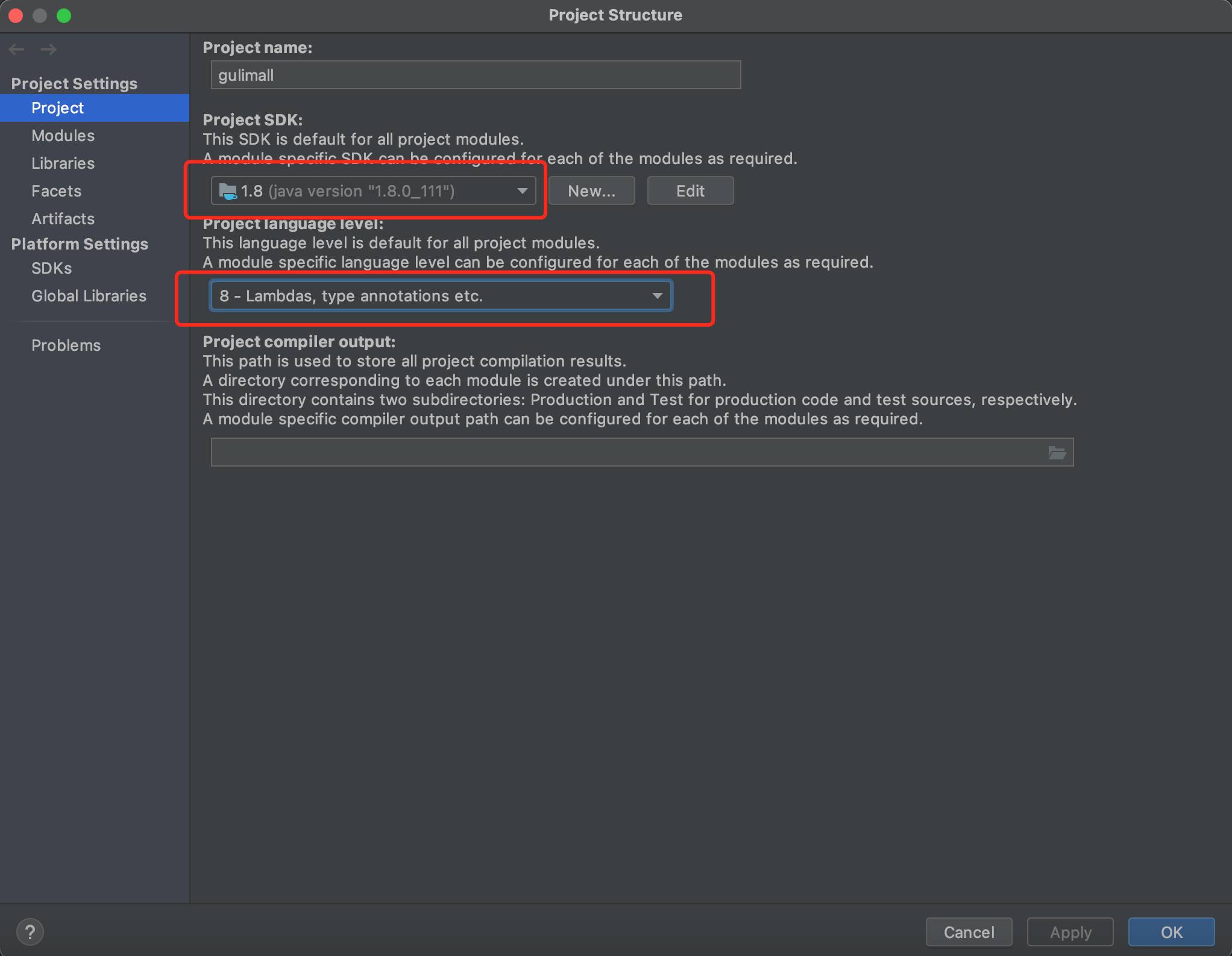
Task: Open the Project SDK dropdown arrow
Action: coord(522,191)
